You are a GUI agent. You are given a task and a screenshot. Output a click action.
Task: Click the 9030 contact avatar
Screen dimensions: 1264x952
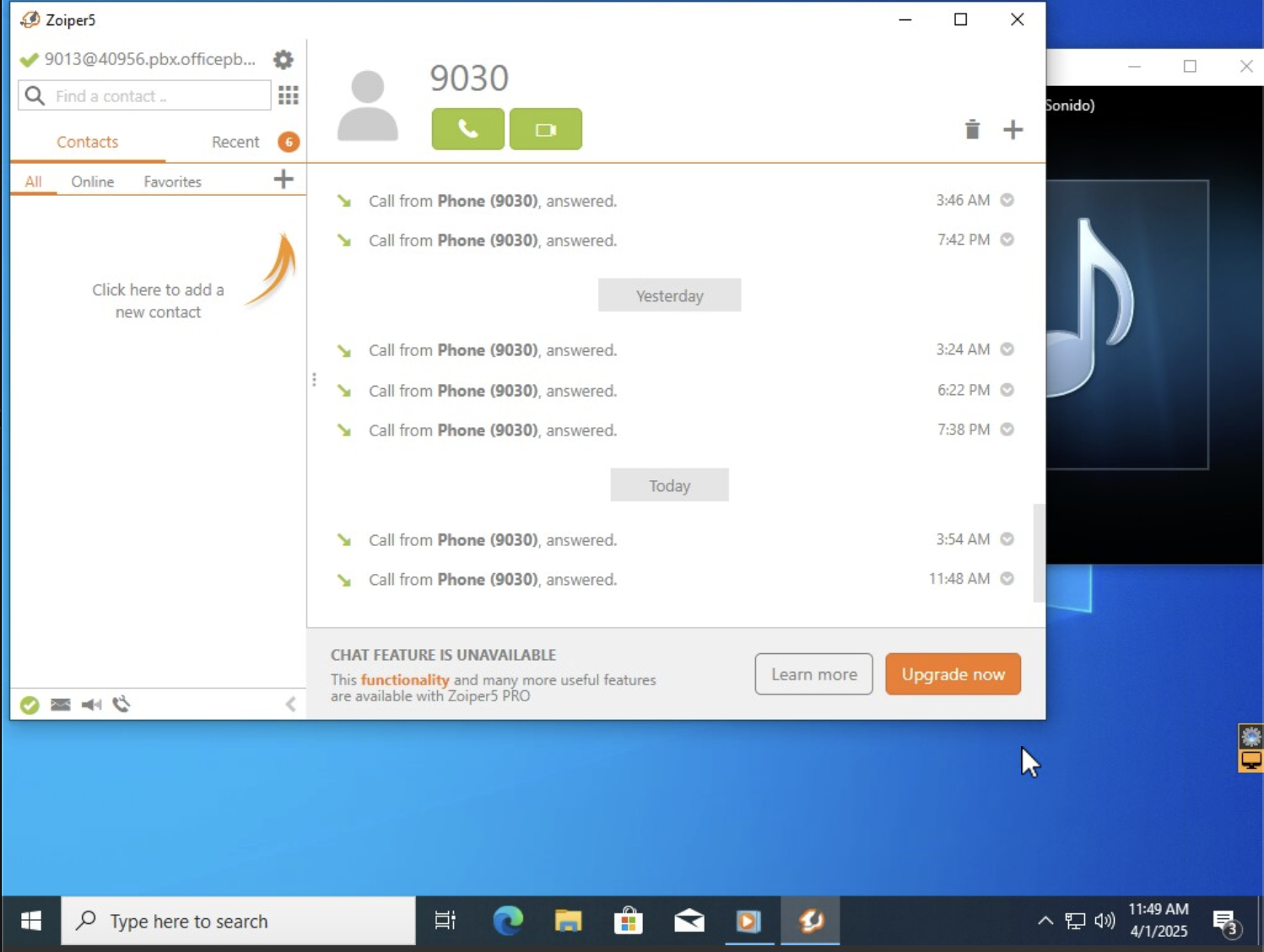[x=368, y=105]
